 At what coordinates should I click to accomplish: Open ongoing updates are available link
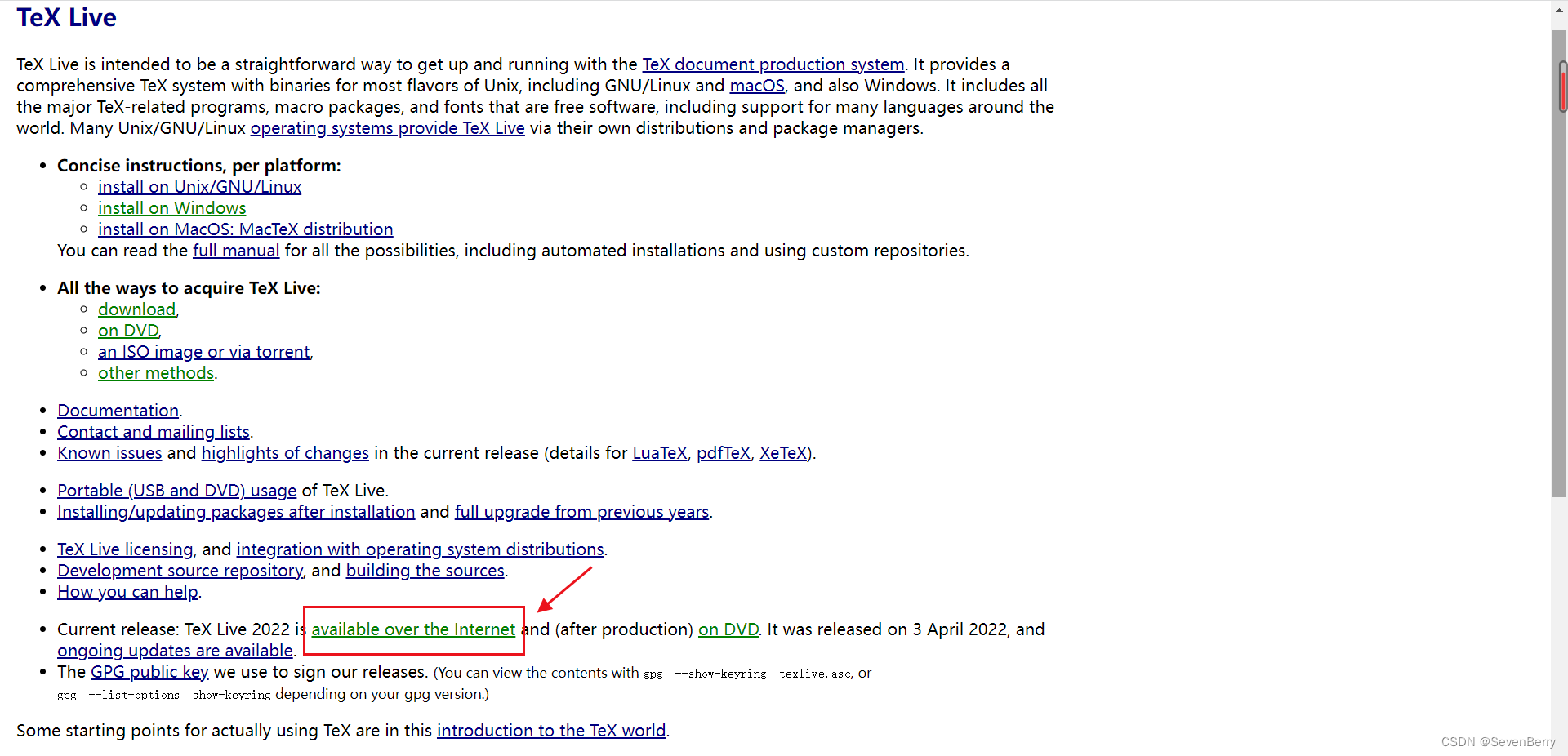[175, 651]
